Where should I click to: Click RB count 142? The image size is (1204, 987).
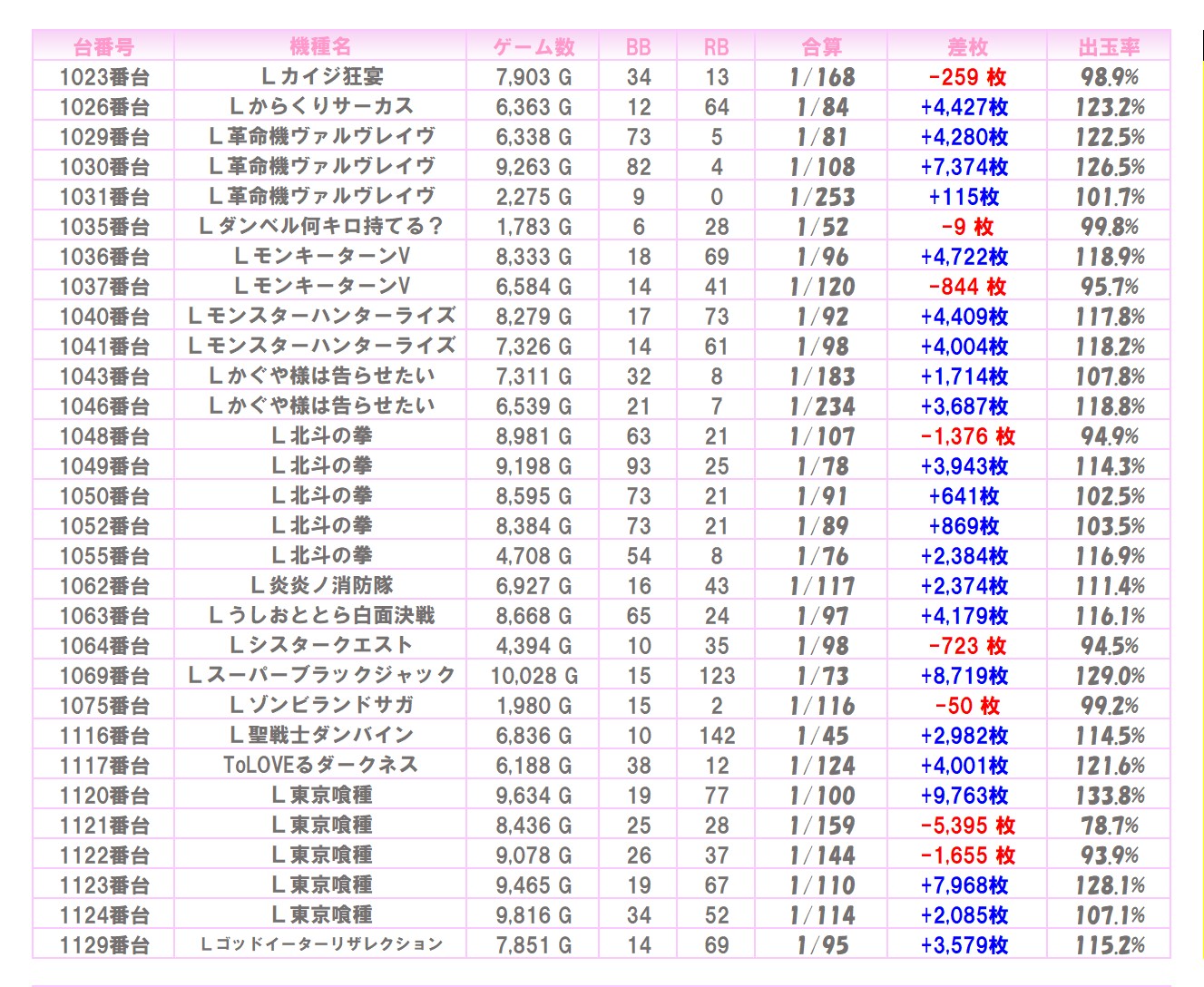717,736
